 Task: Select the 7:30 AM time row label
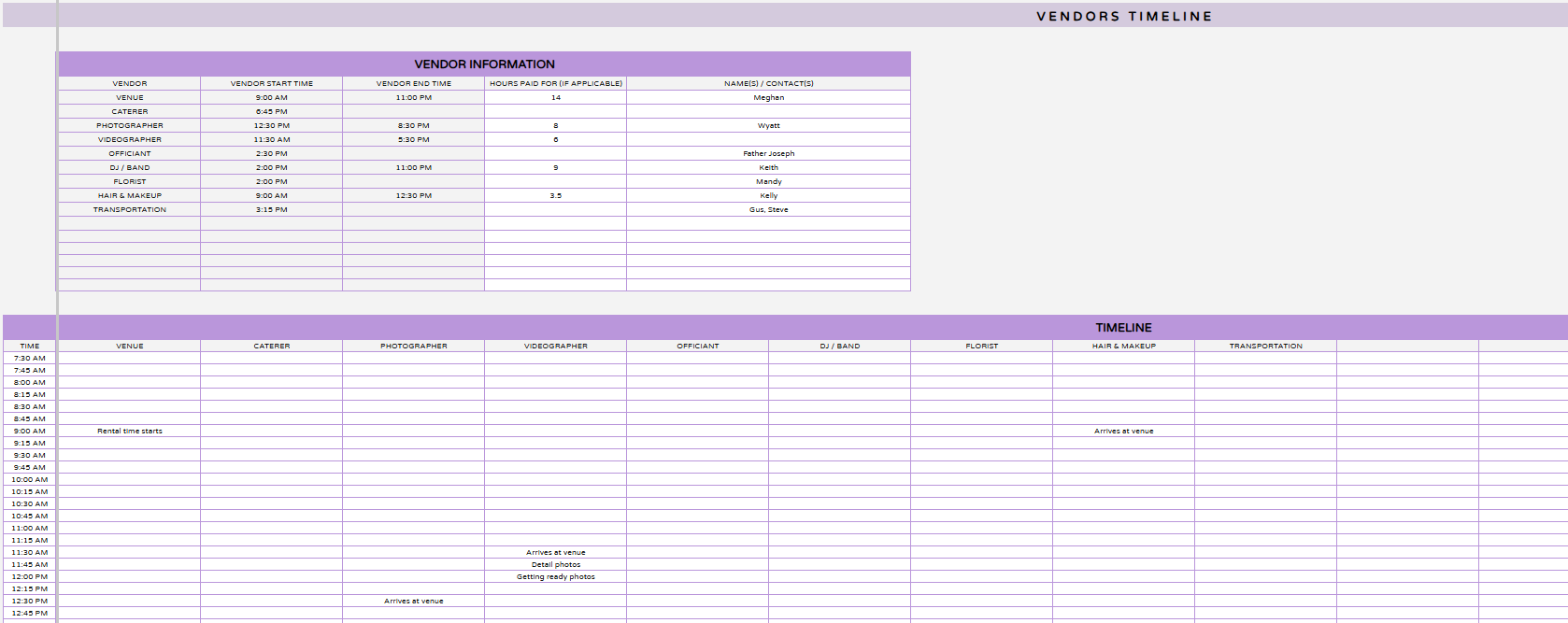[30, 358]
